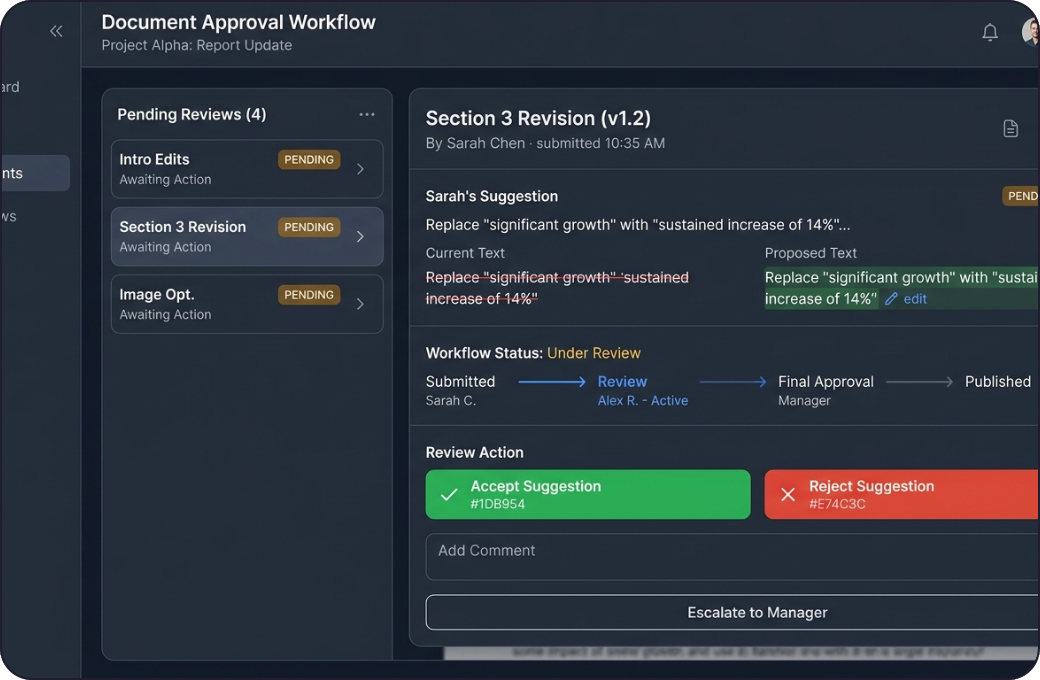Click the pencil icon next to Proposed Text
This screenshot has width=1040, height=680.
click(892, 298)
